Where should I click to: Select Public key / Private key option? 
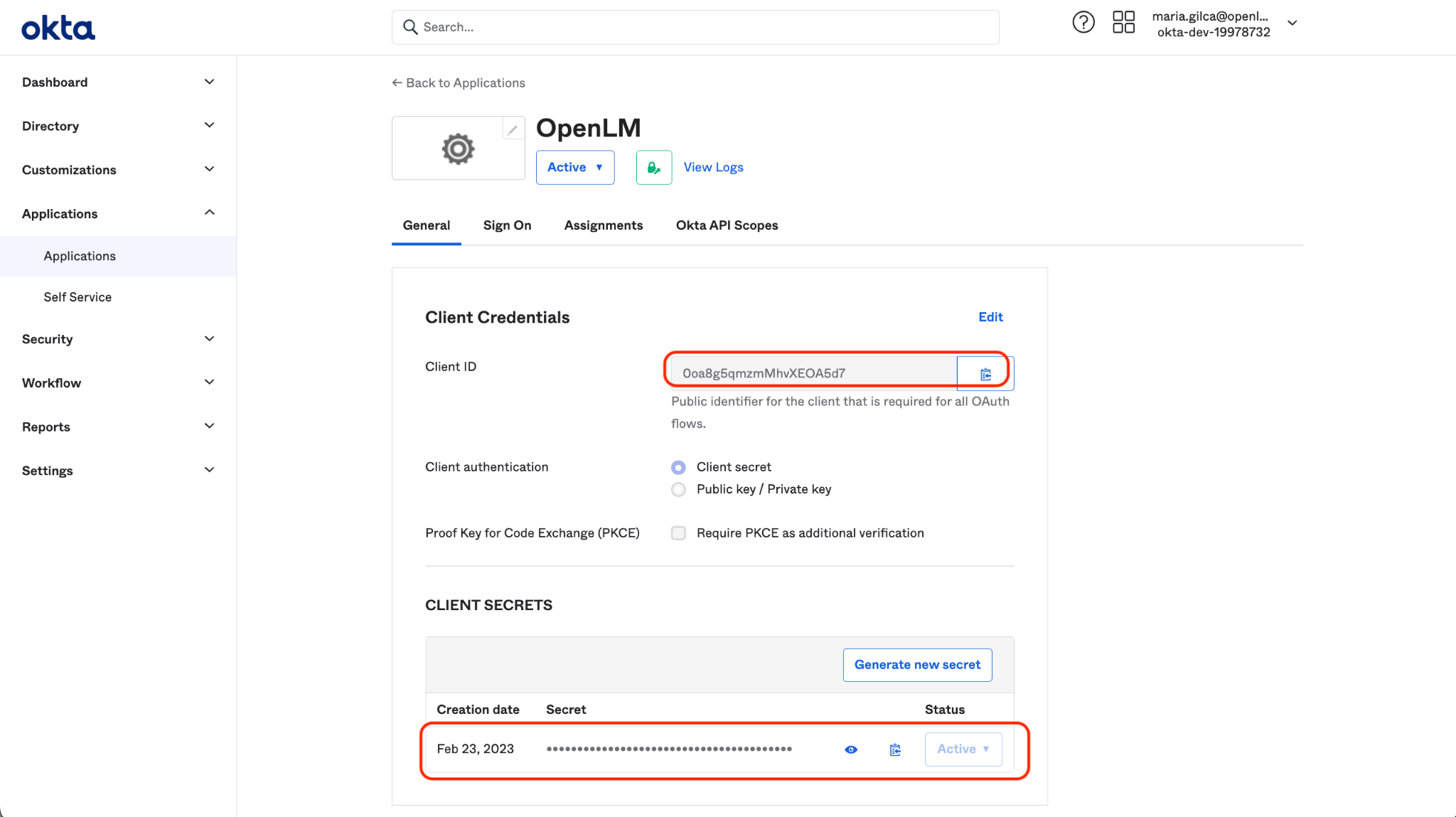678,489
